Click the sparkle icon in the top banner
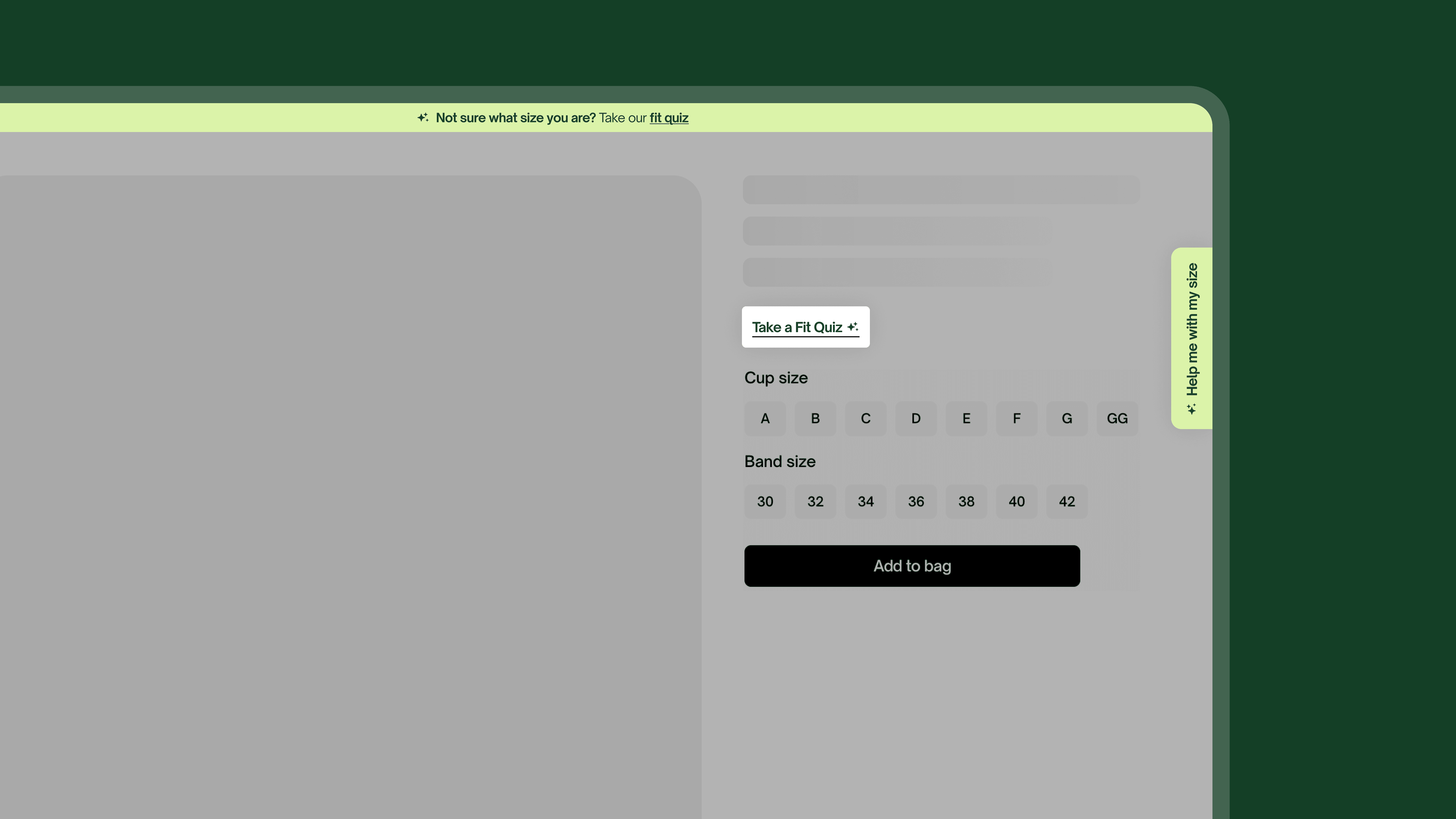Screen dimensions: 1456x819 (423, 118)
